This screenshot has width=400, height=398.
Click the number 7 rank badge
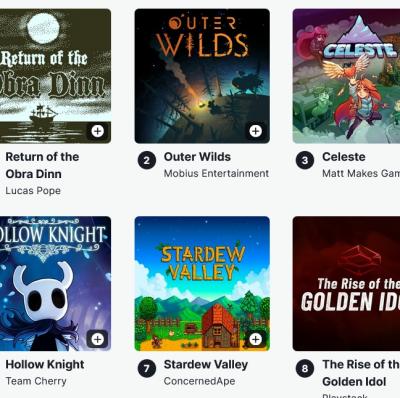(147, 368)
